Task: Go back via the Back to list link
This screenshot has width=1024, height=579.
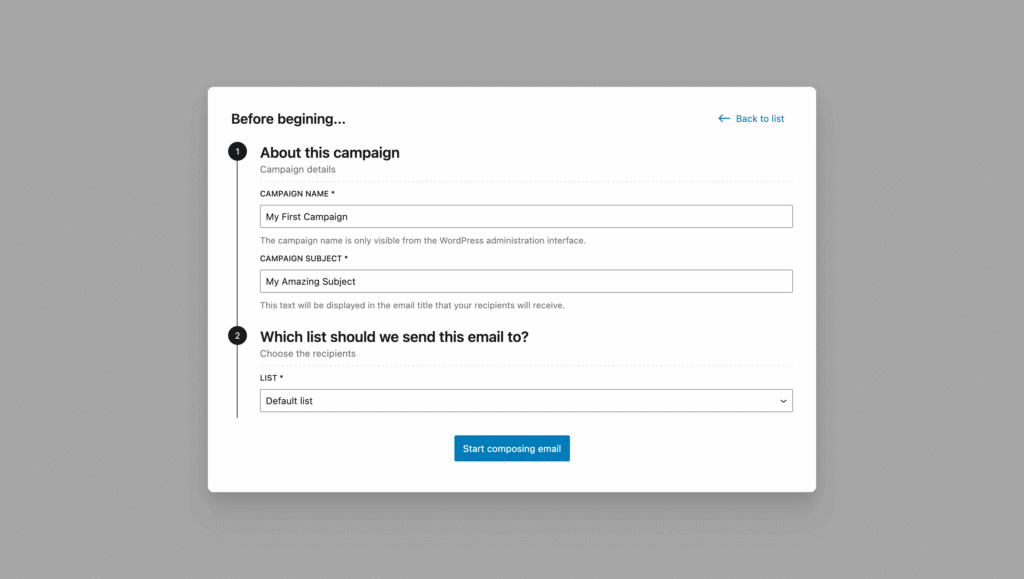Action: tap(759, 119)
